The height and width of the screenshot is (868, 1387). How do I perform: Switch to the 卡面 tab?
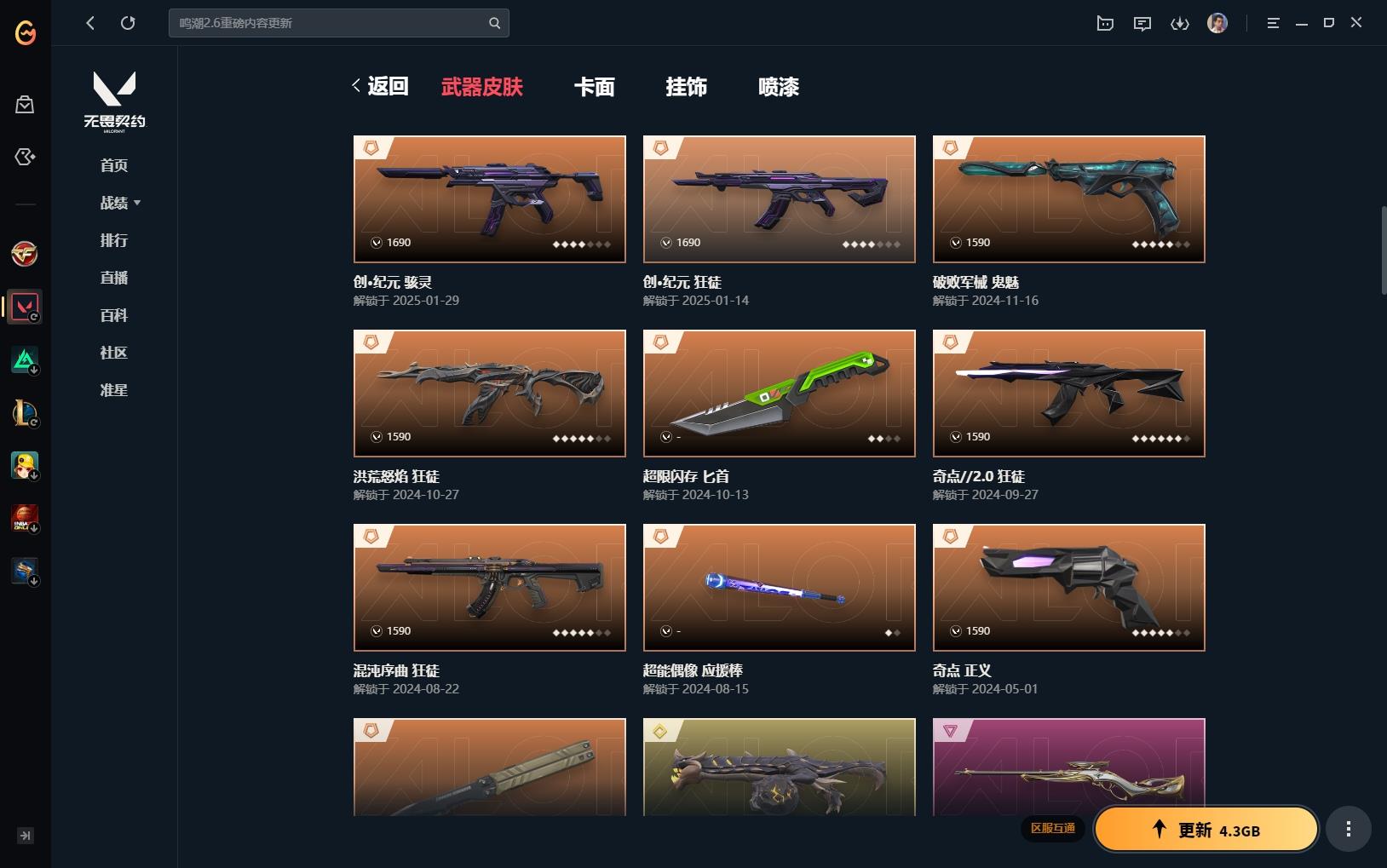tap(594, 87)
